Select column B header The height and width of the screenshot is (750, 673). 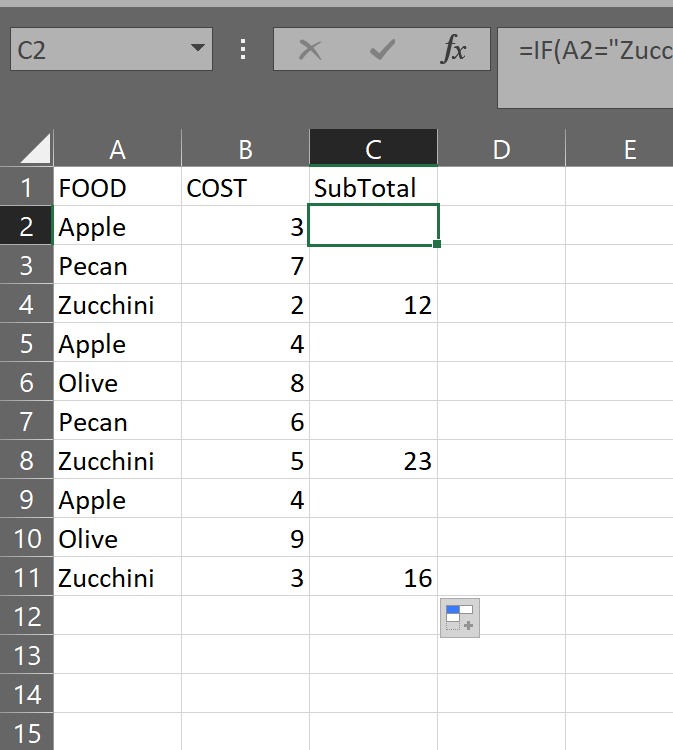(x=245, y=150)
